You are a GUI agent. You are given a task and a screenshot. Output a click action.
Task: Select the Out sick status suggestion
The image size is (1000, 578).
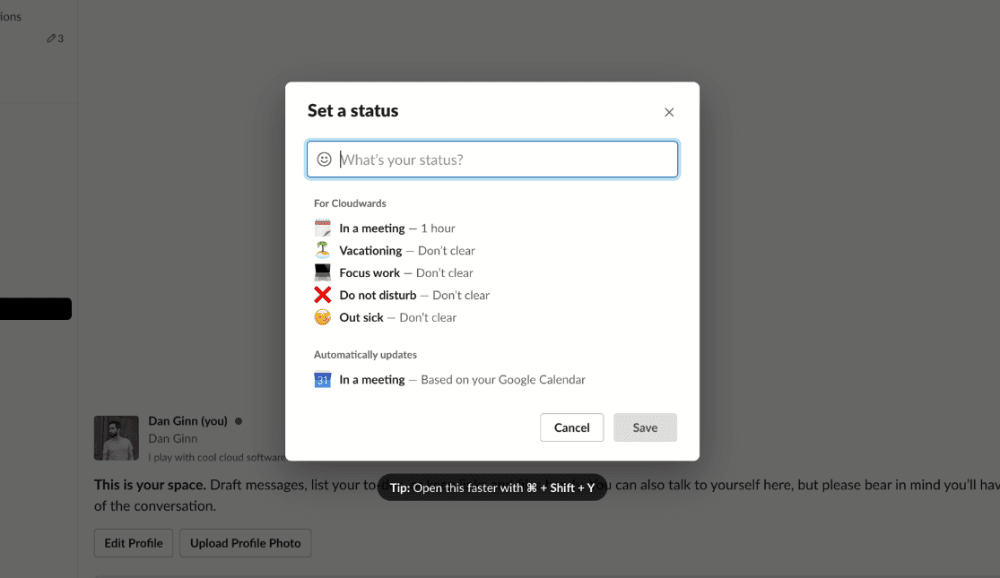(397, 317)
